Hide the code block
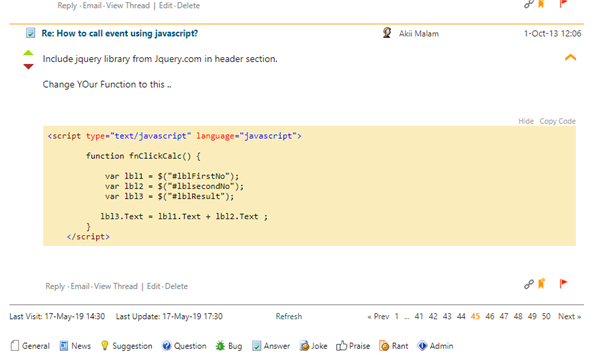 tap(526, 121)
